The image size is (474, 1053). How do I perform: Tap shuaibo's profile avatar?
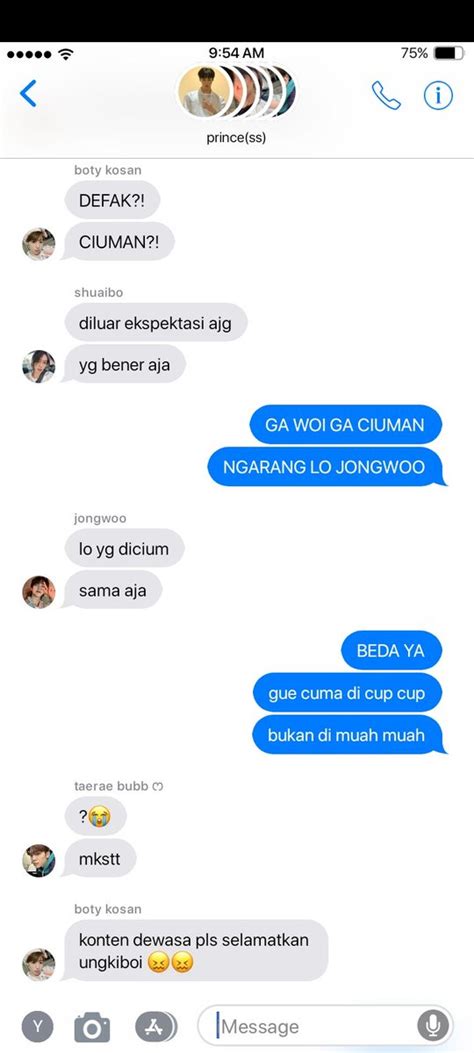pos(39,366)
